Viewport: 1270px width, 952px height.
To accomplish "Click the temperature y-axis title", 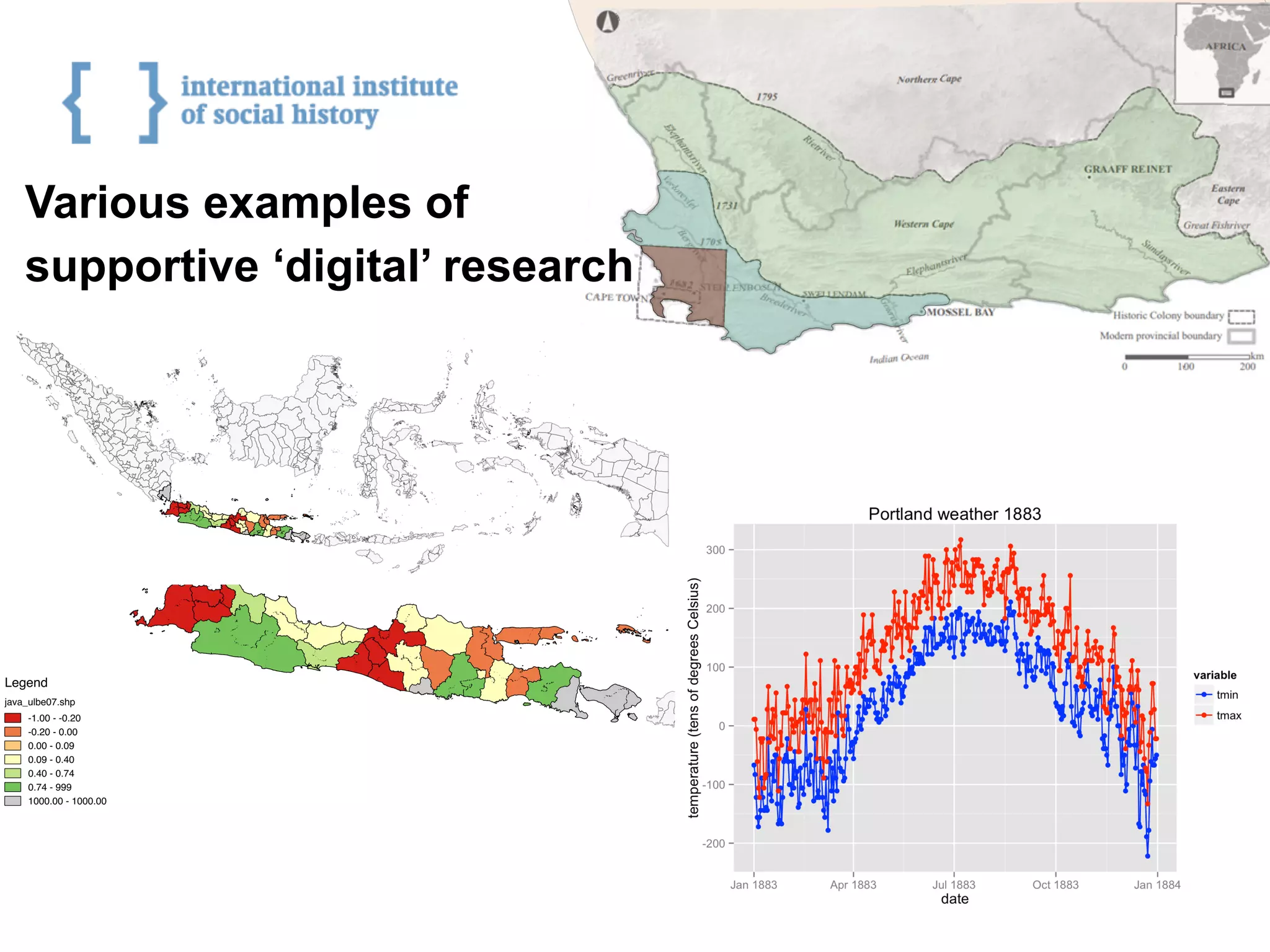I will (694, 698).
